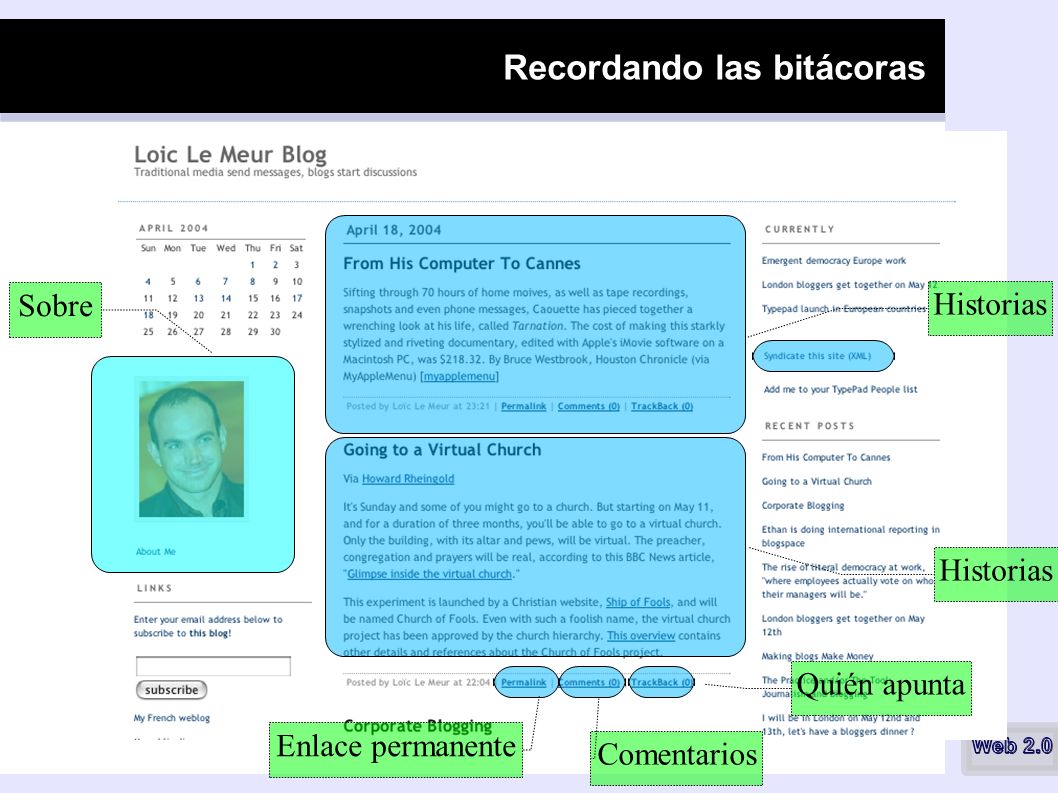Select April 13 in the calendar
1058x793 pixels.
pyautogui.click(x=198, y=298)
